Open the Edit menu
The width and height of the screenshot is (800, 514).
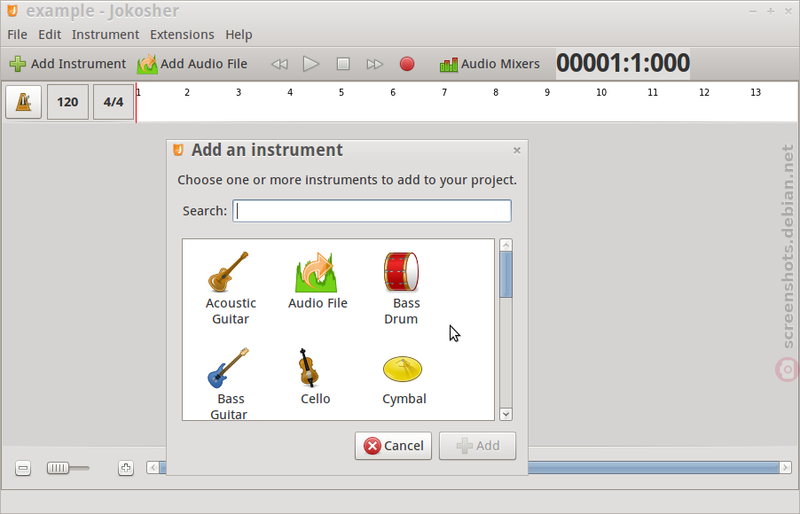click(49, 35)
